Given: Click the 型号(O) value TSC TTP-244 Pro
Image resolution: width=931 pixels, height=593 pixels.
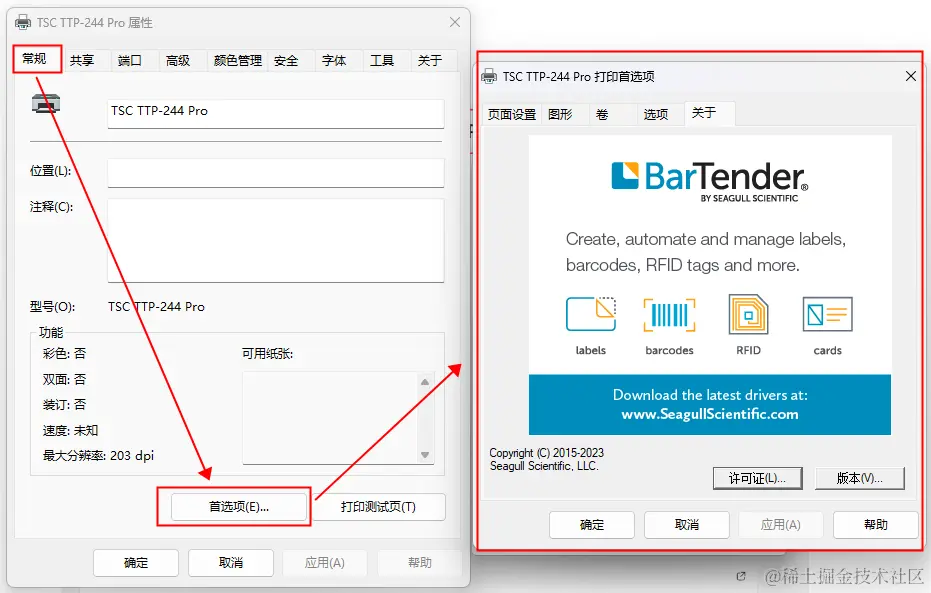Looking at the screenshot, I should tap(156, 307).
